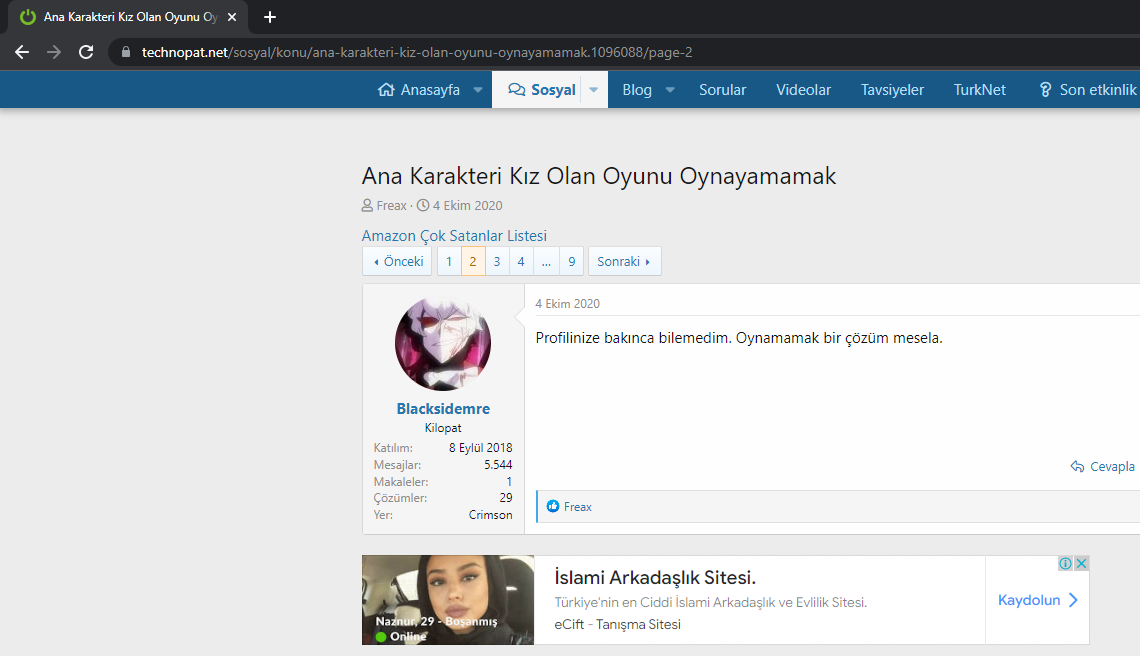
Task: Open Videolar in the navigation bar
Action: [803, 89]
